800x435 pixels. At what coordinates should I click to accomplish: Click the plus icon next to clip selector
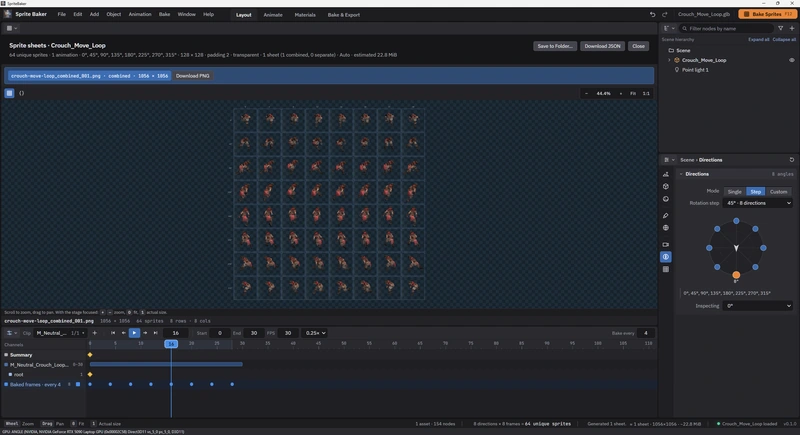[94, 333]
